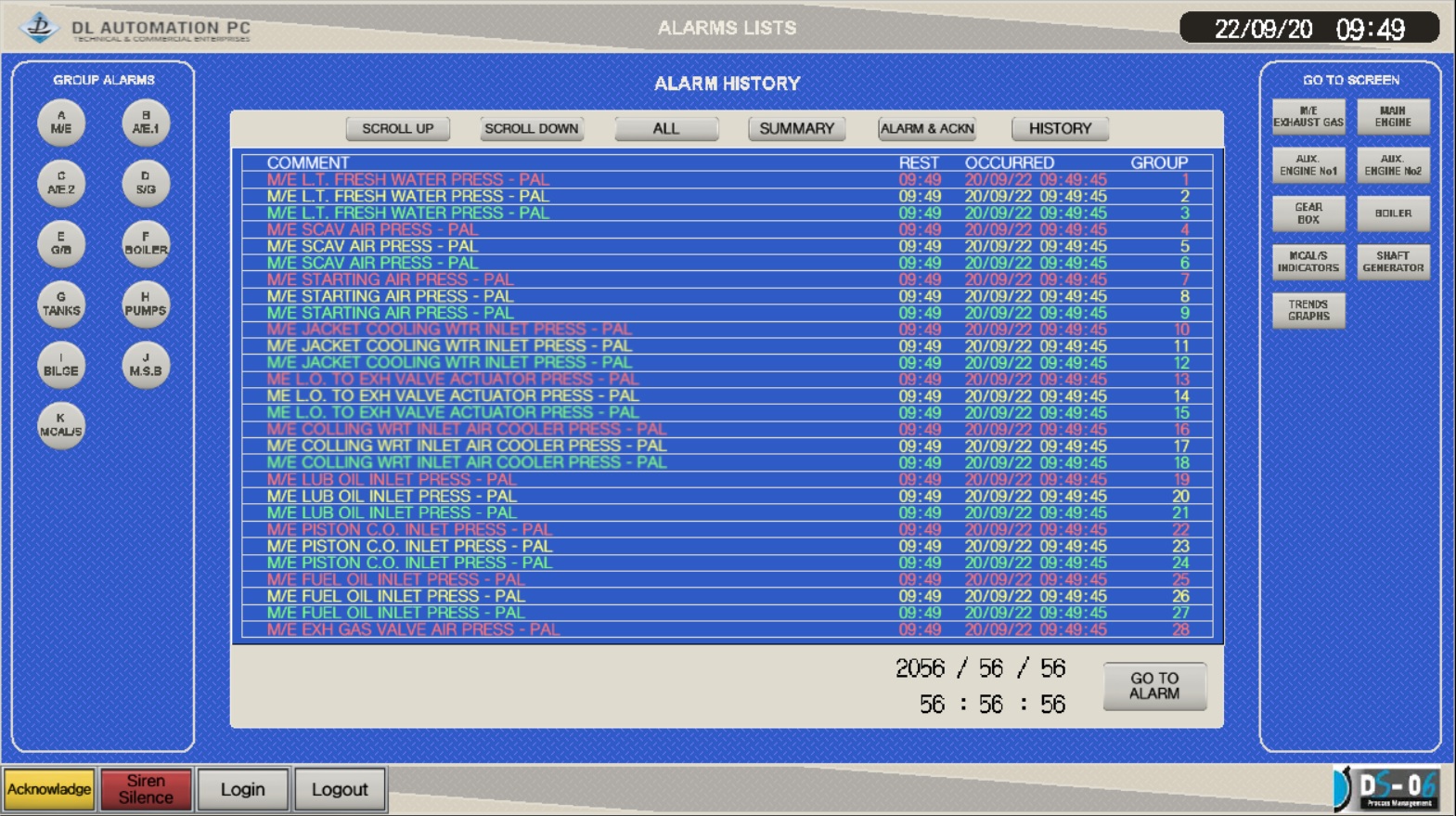The width and height of the screenshot is (1456, 816).
Task: Acknowledge alarms with the yellow button
Action: pyautogui.click(x=49, y=789)
